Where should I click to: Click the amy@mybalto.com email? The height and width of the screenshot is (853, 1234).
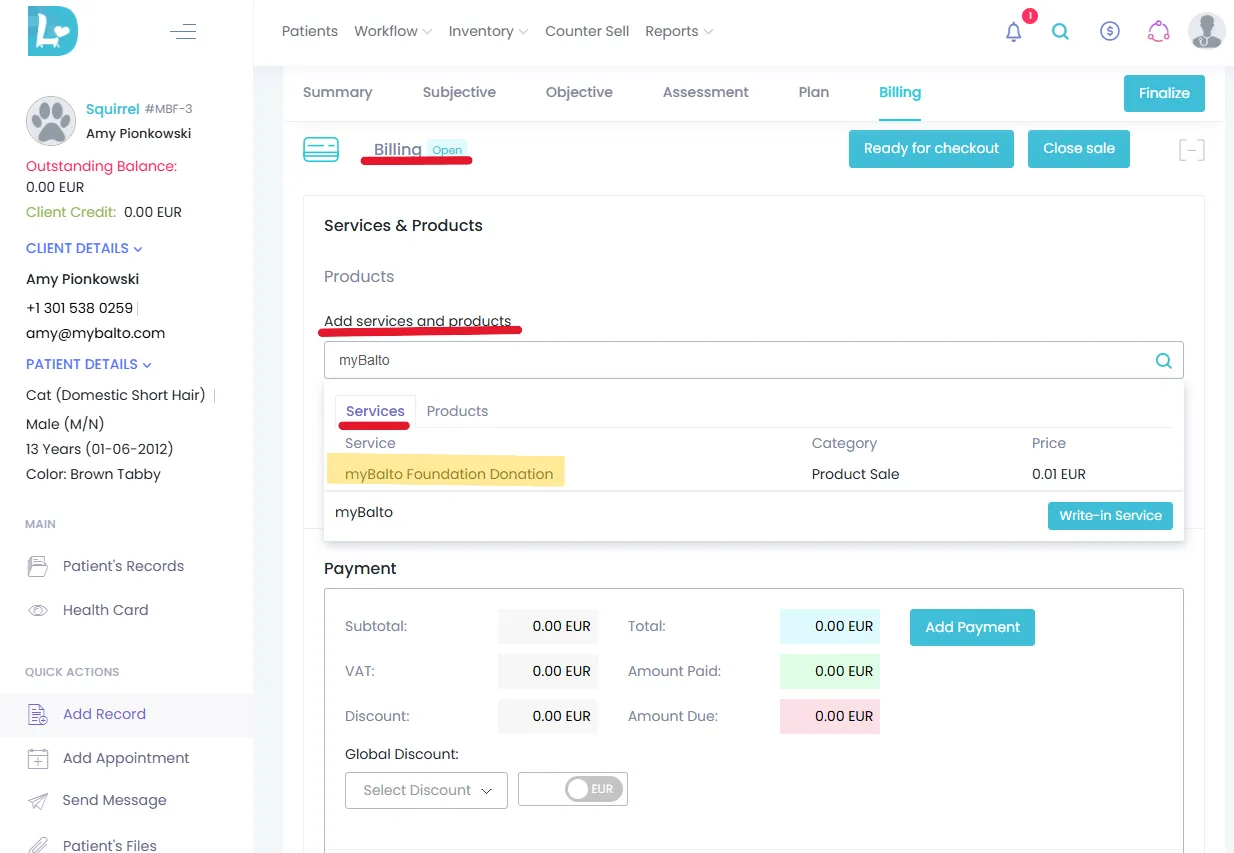(95, 333)
